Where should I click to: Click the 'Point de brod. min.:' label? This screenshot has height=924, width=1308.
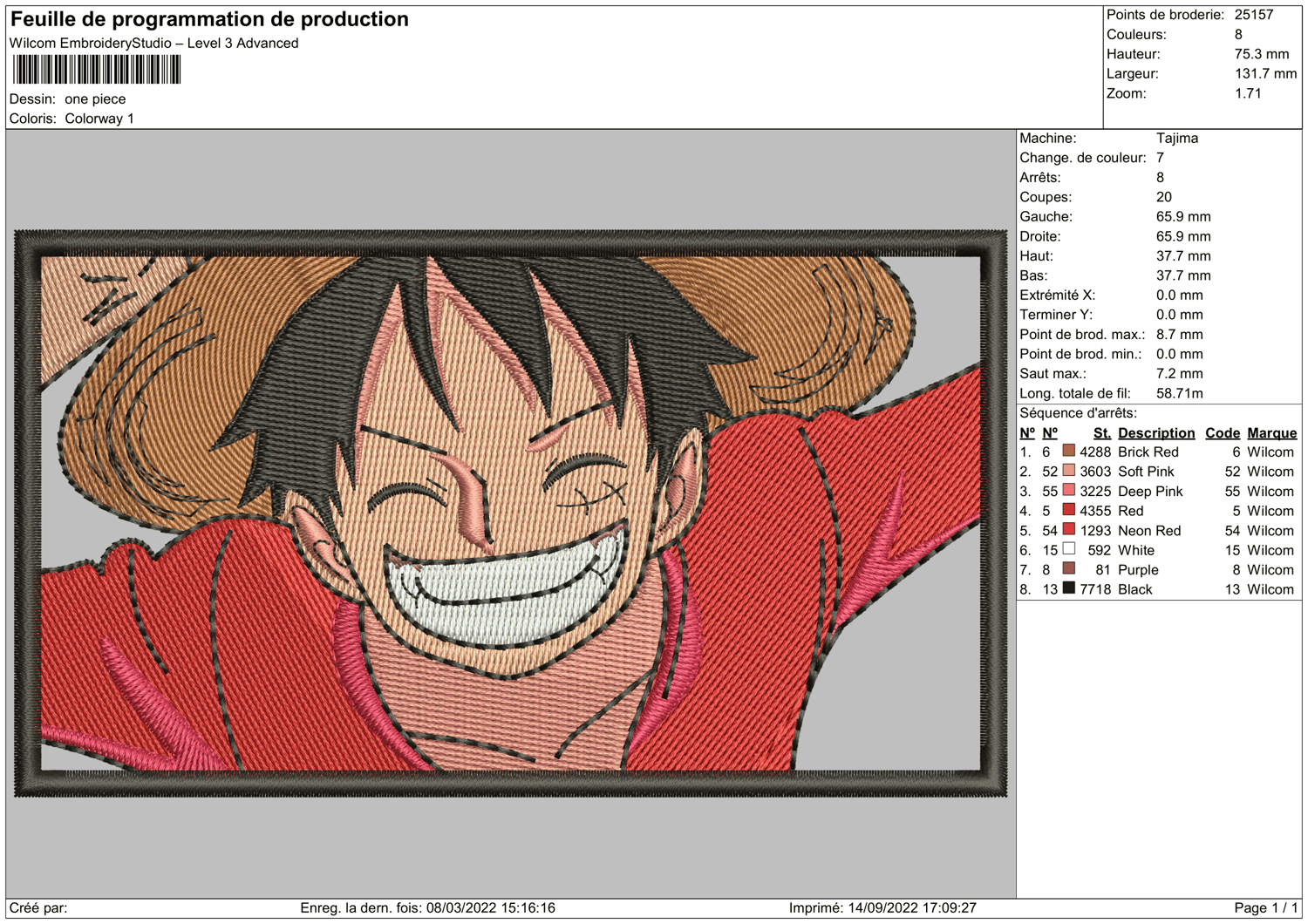1080,354
